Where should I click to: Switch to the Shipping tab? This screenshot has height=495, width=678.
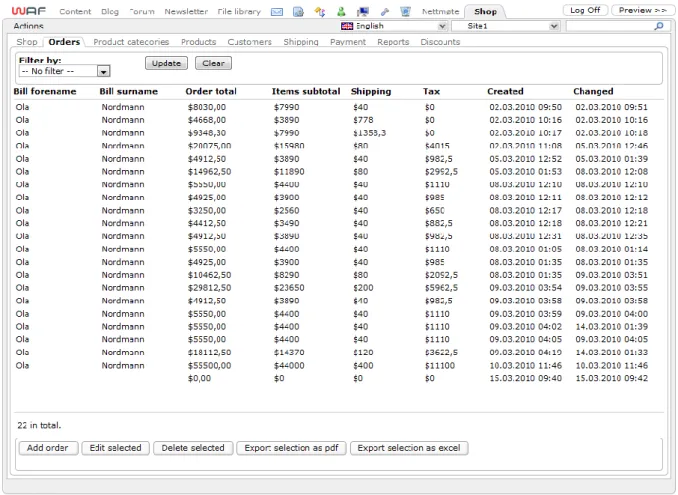click(x=301, y=42)
